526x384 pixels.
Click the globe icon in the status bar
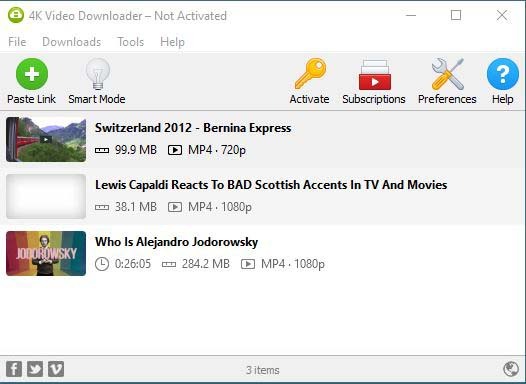(511, 369)
